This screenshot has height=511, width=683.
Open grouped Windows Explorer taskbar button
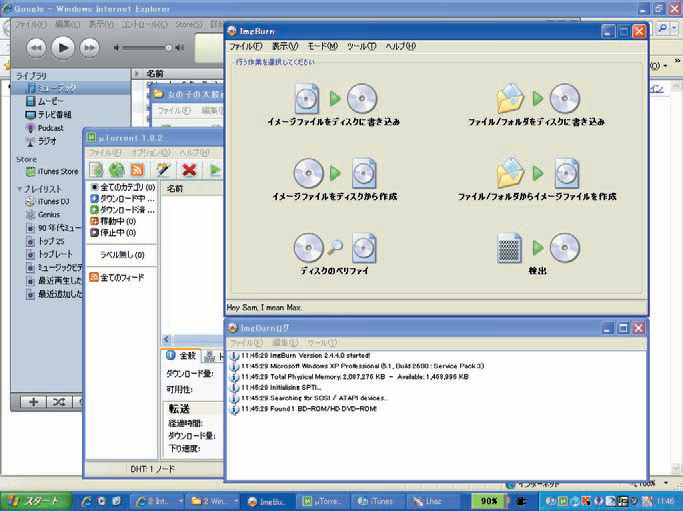213,501
